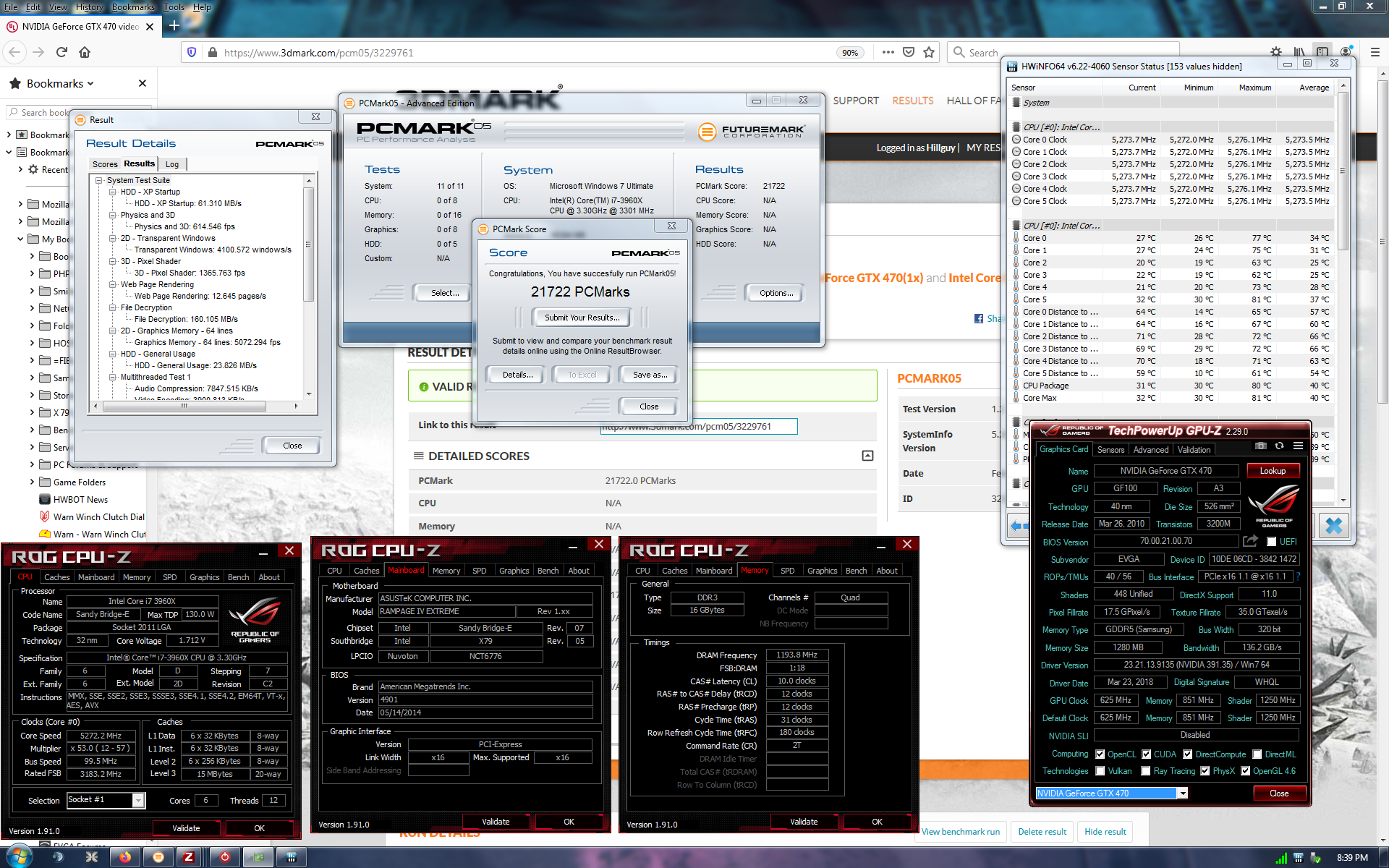Open Firefox from the taskbar

[x=125, y=857]
